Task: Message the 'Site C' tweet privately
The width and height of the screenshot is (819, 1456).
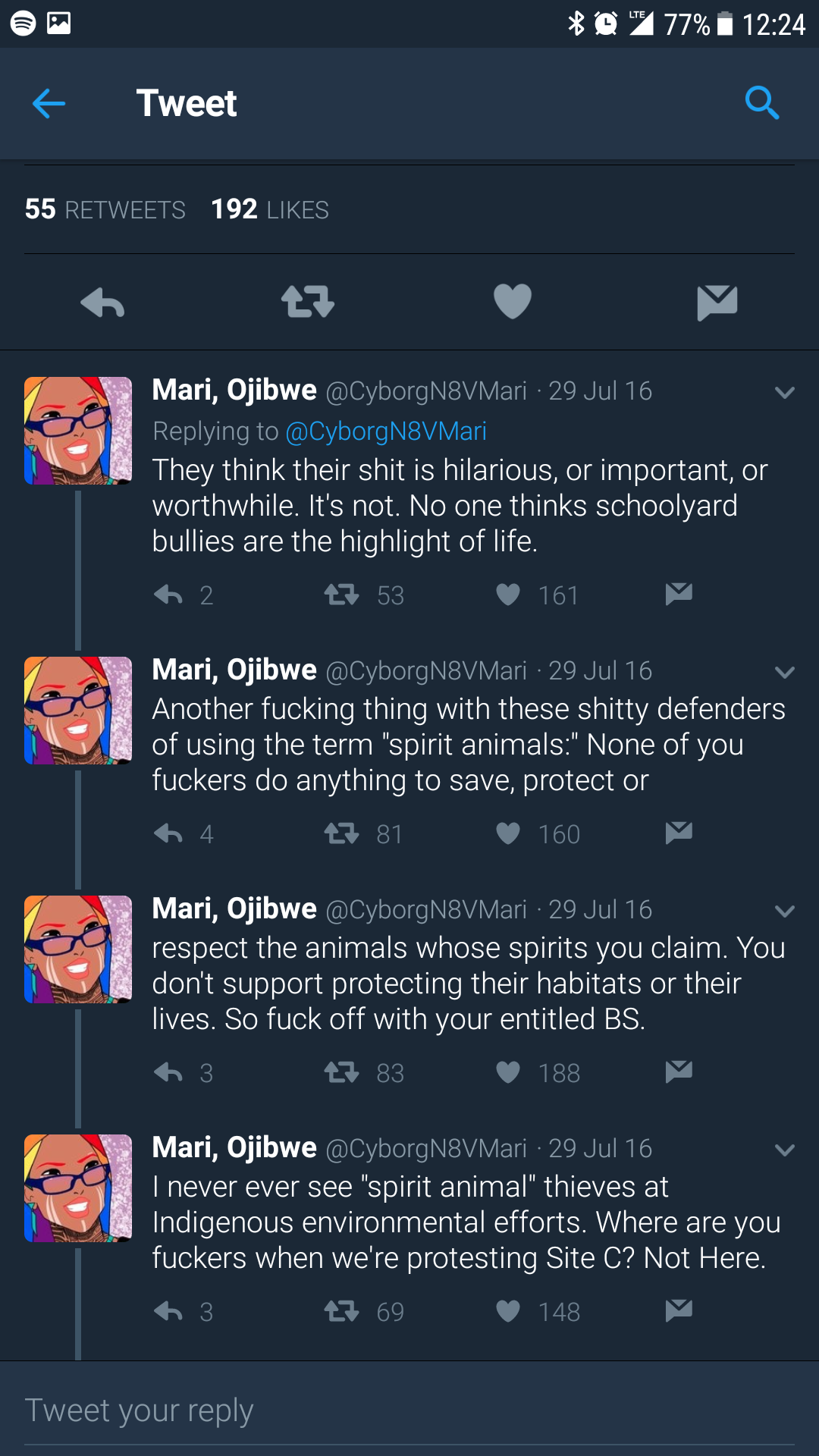Action: (x=679, y=1311)
